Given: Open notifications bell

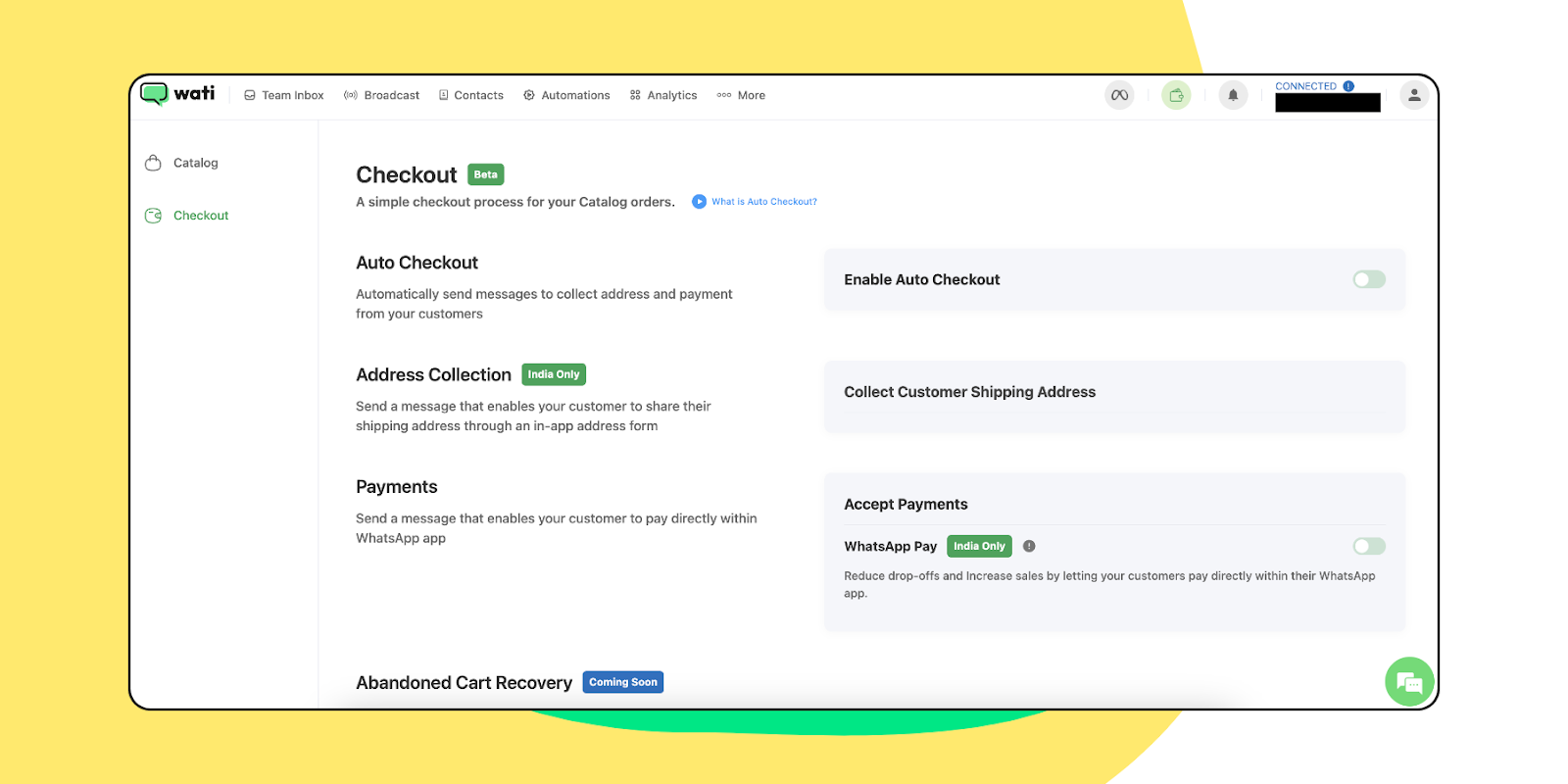Looking at the screenshot, I should point(1233,95).
